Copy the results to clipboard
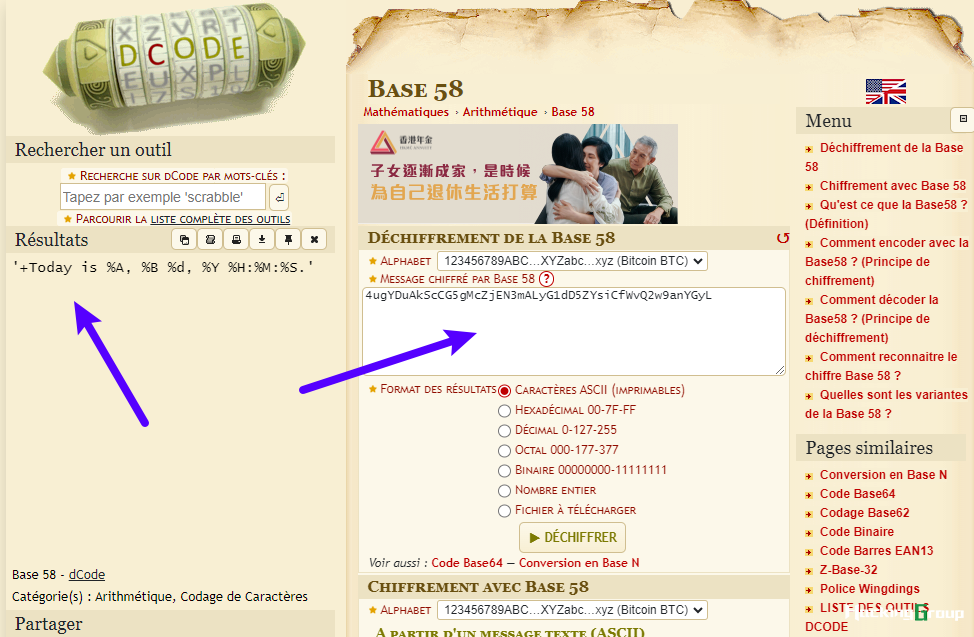The image size is (974, 637). pos(184,239)
